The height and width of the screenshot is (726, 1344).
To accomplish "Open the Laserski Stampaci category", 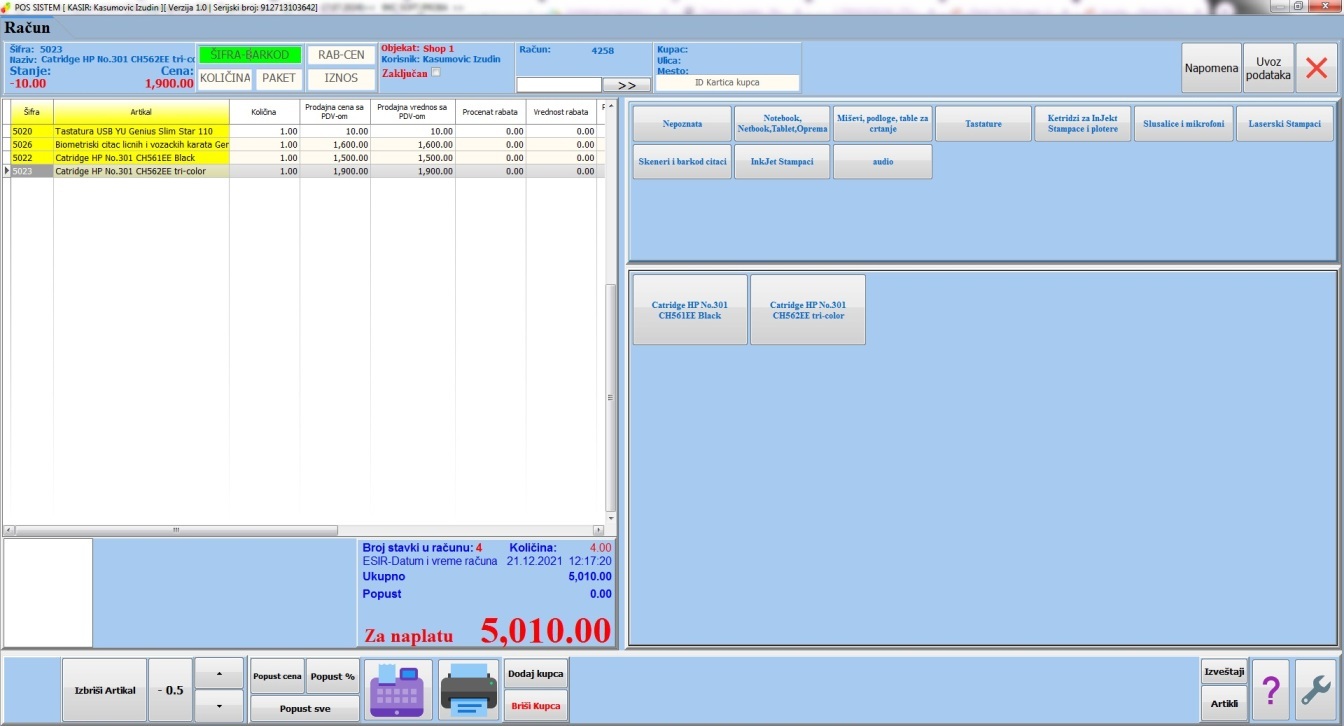I will tap(1284, 124).
